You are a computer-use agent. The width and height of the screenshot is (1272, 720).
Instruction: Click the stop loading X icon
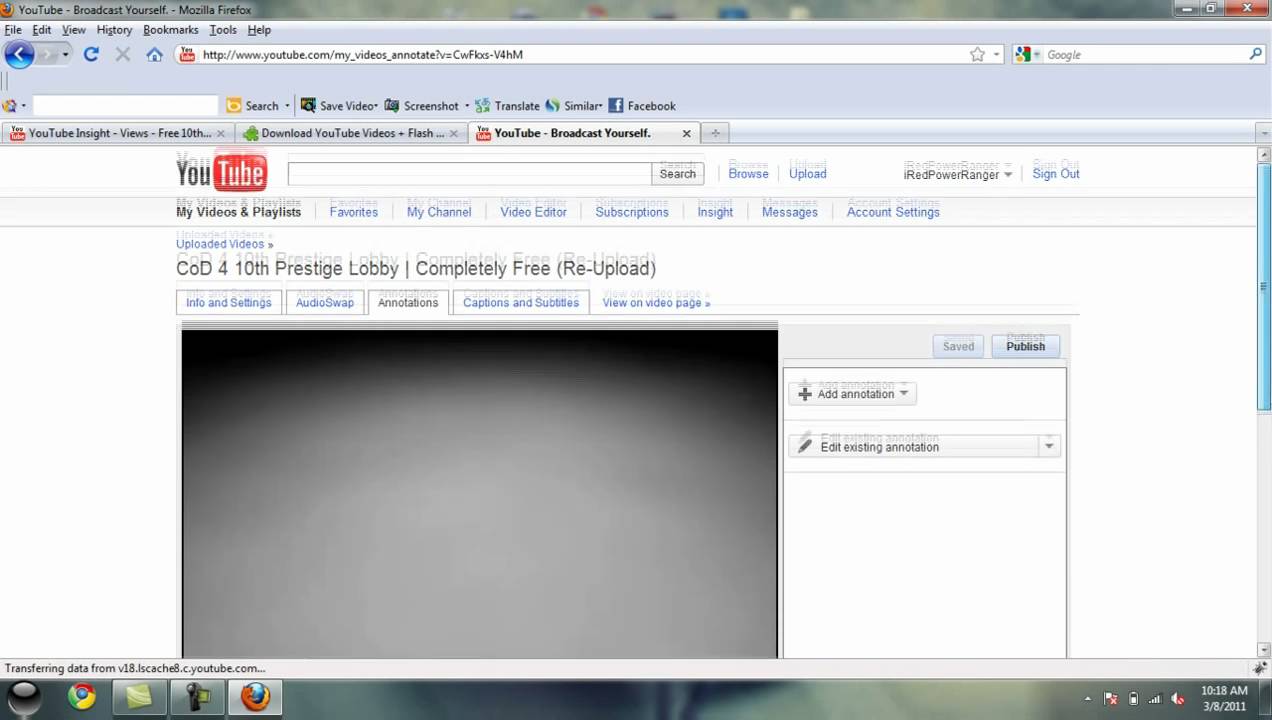pos(123,54)
